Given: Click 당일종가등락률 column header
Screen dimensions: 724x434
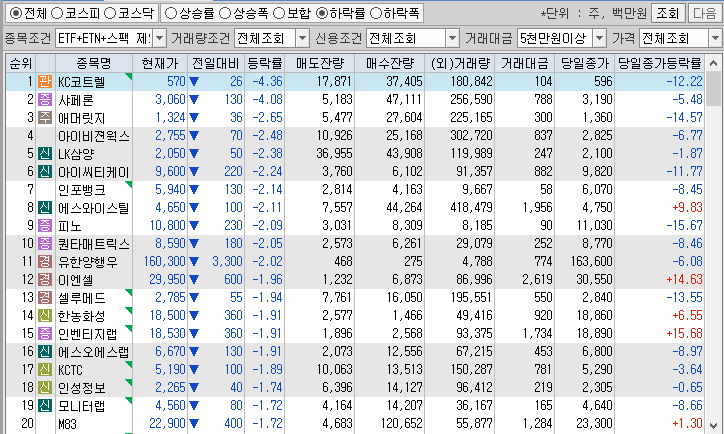Looking at the screenshot, I should [x=659, y=63].
